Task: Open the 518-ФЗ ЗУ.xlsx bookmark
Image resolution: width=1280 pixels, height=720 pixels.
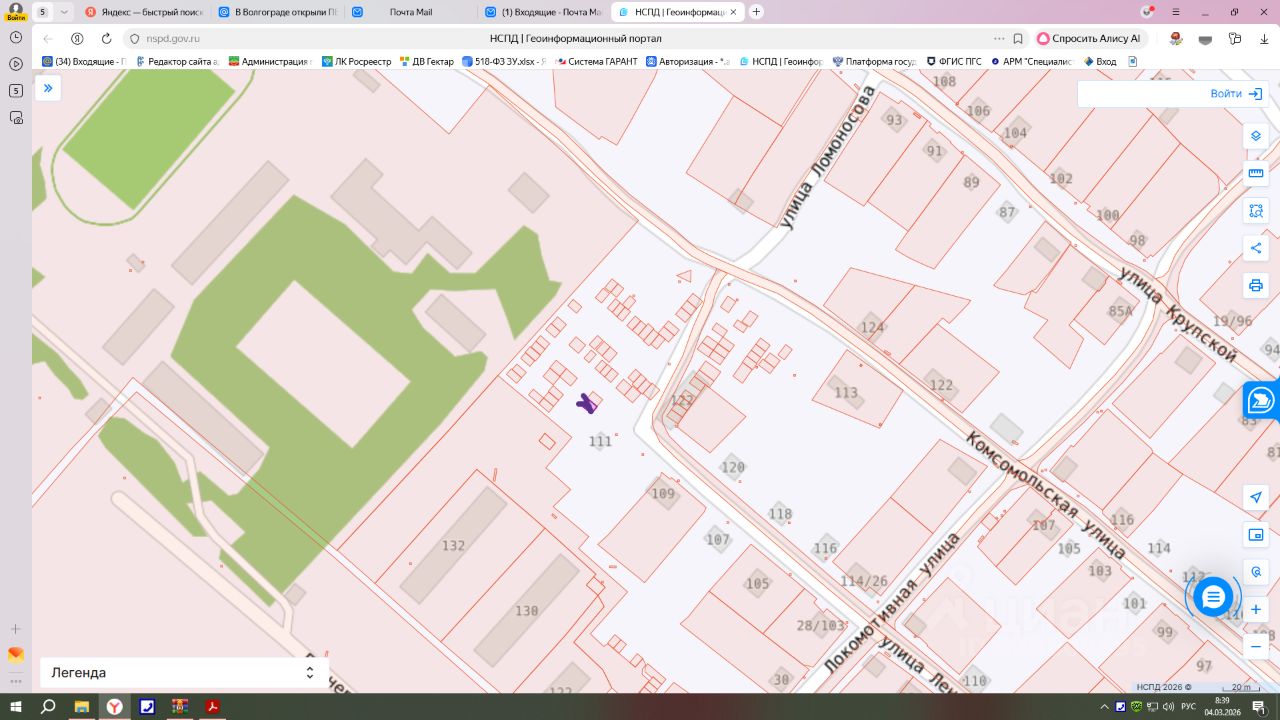Action: click(504, 61)
